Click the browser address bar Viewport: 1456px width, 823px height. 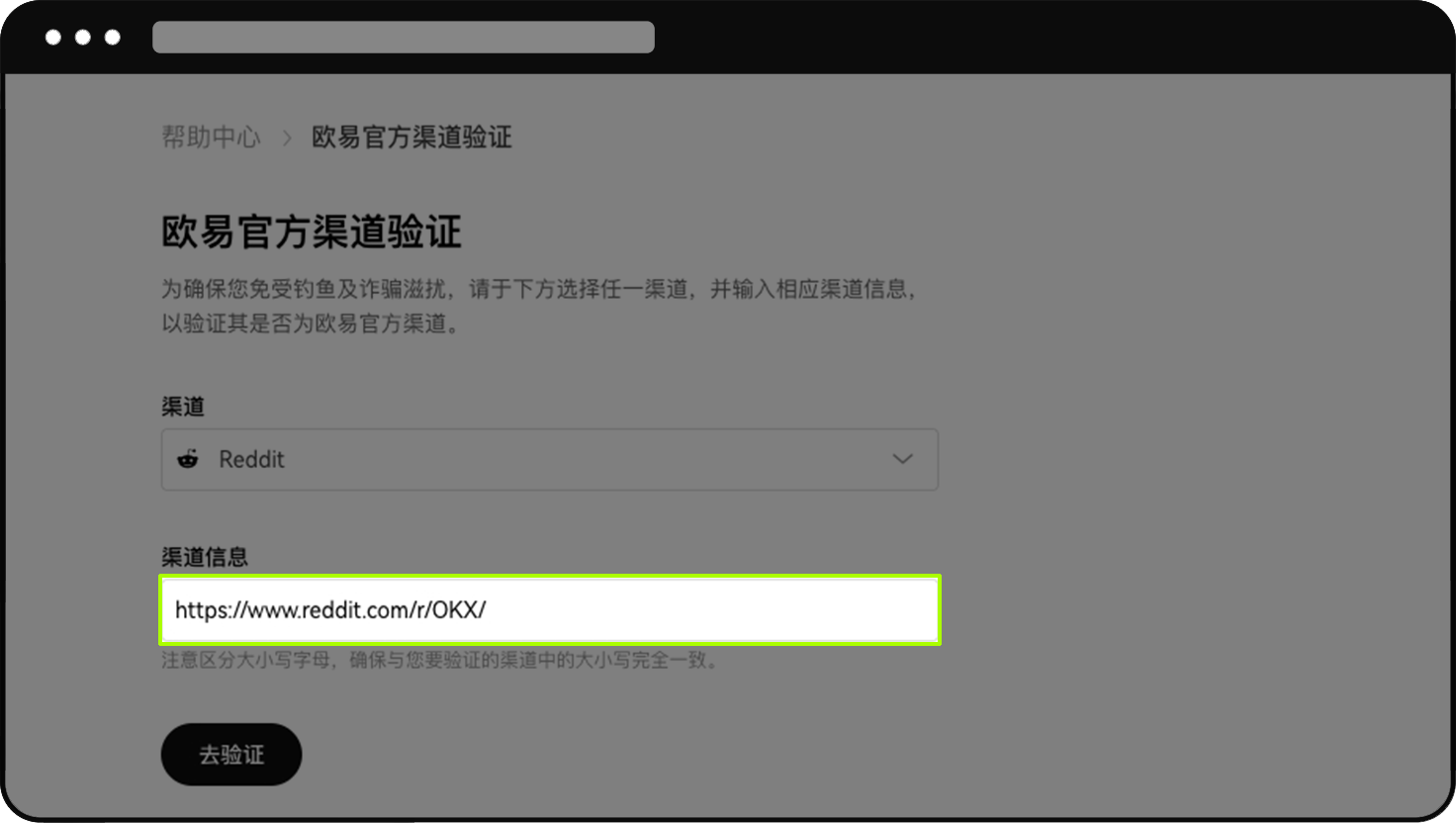click(404, 38)
